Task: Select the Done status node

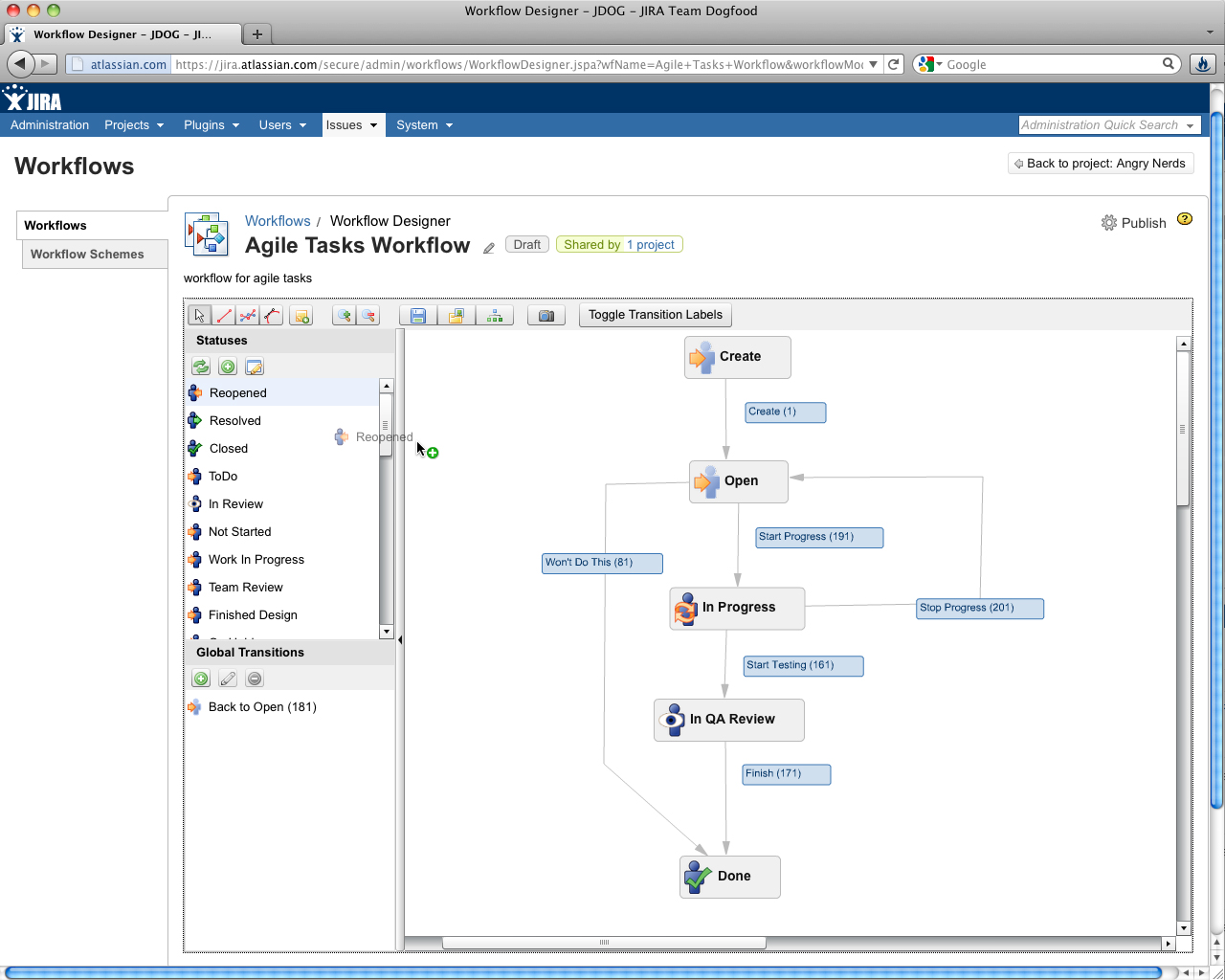Action: (730, 877)
